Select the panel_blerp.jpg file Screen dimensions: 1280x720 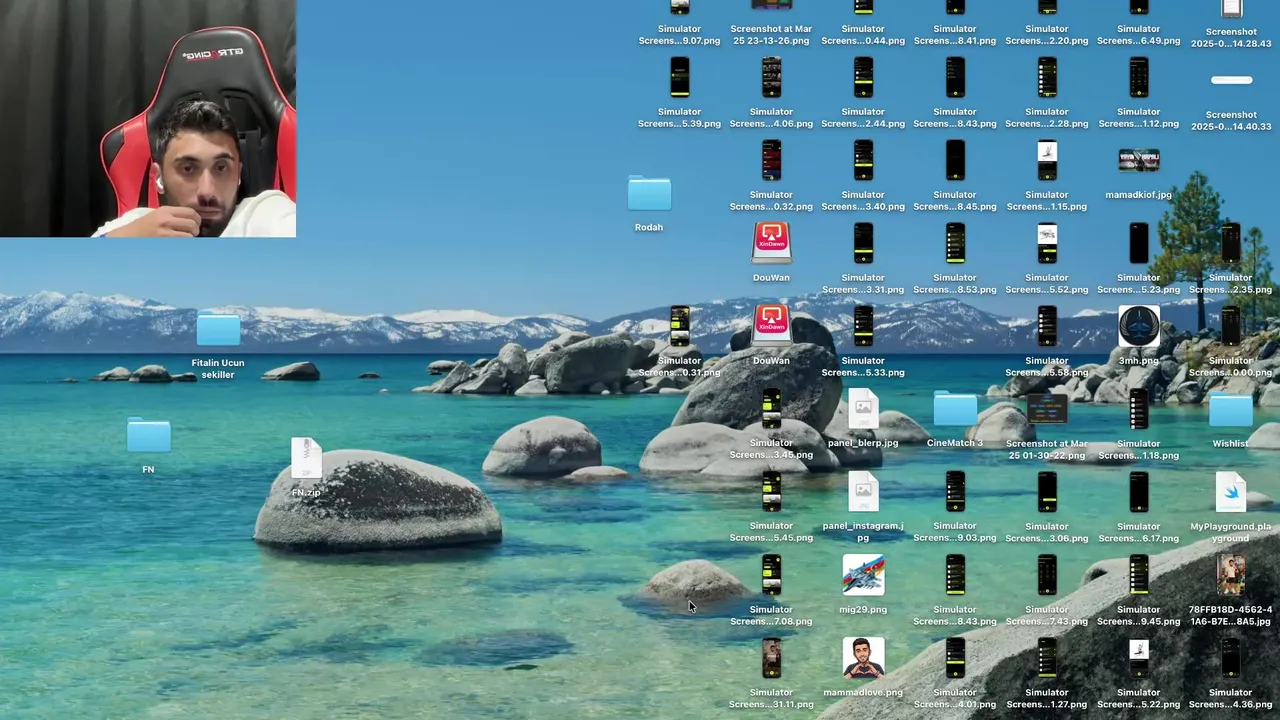tap(863, 409)
